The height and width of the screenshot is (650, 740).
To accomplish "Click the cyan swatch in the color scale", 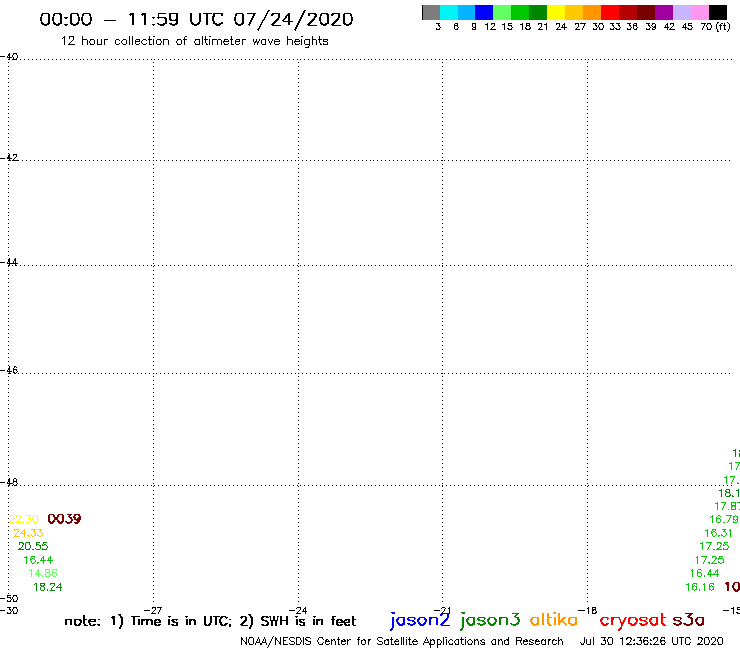I will tap(449, 12).
